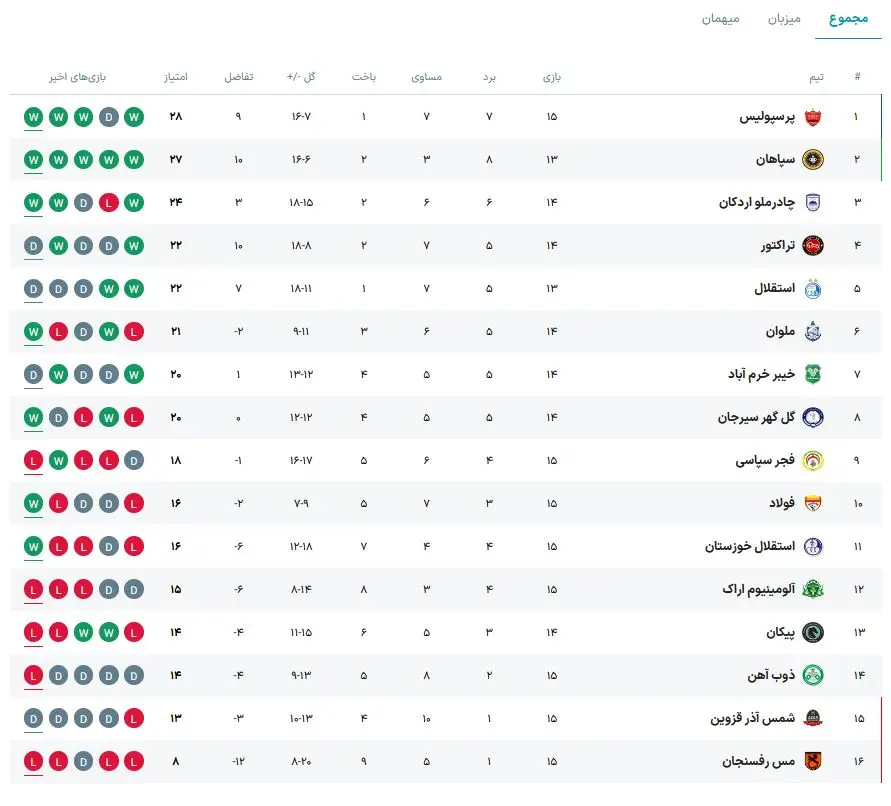Click the Mes Rafsanjan club crest
The height and width of the screenshot is (806, 891).
[812, 762]
